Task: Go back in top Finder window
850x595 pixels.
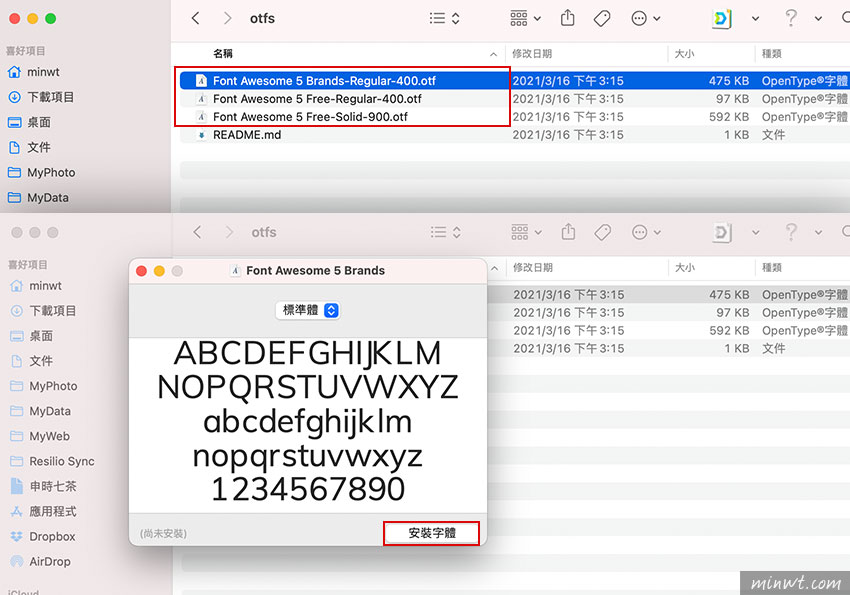Action: pyautogui.click(x=196, y=18)
